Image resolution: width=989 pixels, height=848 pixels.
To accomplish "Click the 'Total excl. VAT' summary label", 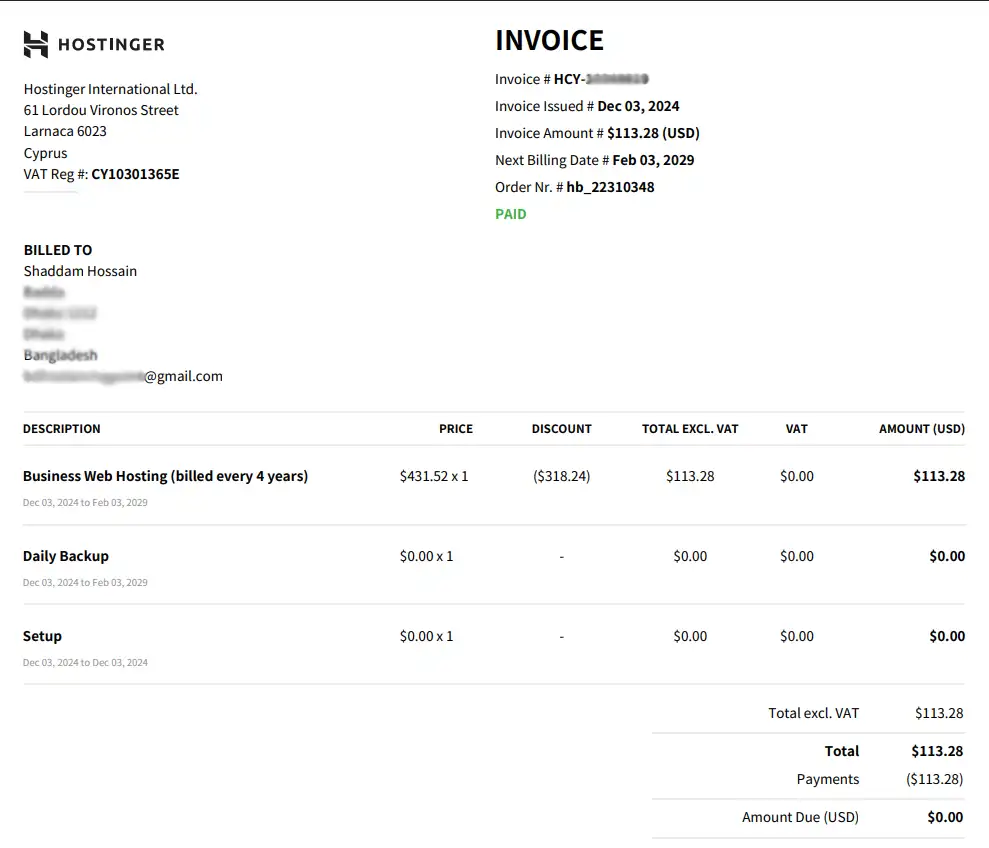I will [x=814, y=714].
